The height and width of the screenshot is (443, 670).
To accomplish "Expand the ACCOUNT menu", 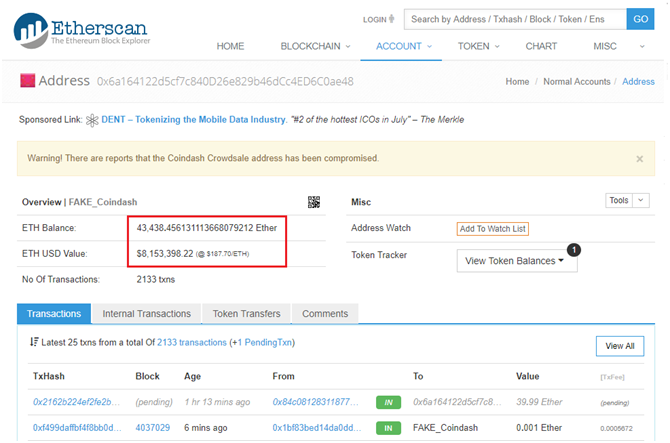I will [x=404, y=46].
